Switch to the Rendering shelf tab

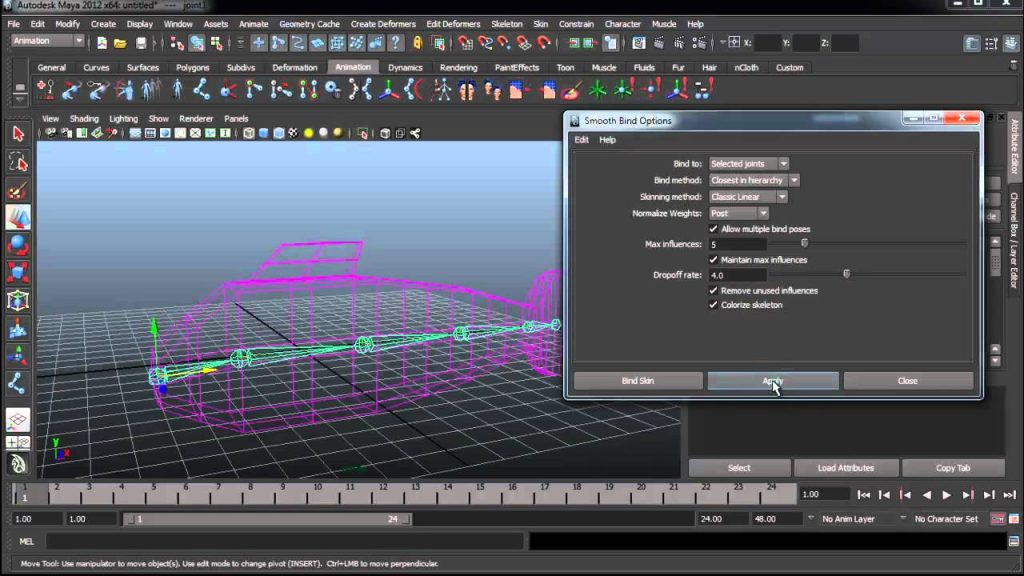pyautogui.click(x=458, y=67)
